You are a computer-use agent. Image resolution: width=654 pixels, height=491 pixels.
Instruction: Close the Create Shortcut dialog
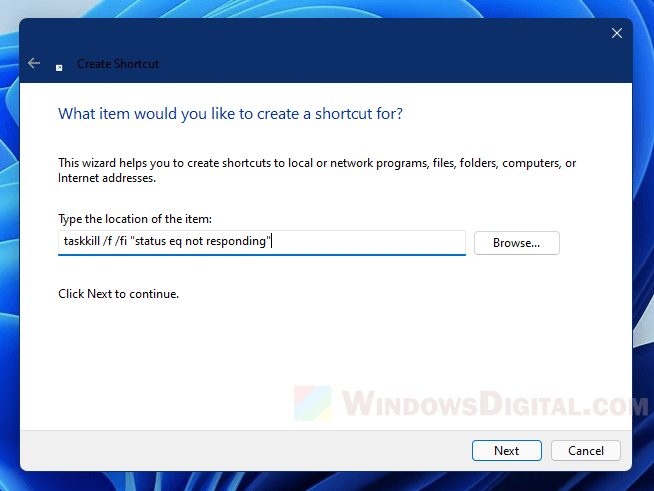coord(617,33)
